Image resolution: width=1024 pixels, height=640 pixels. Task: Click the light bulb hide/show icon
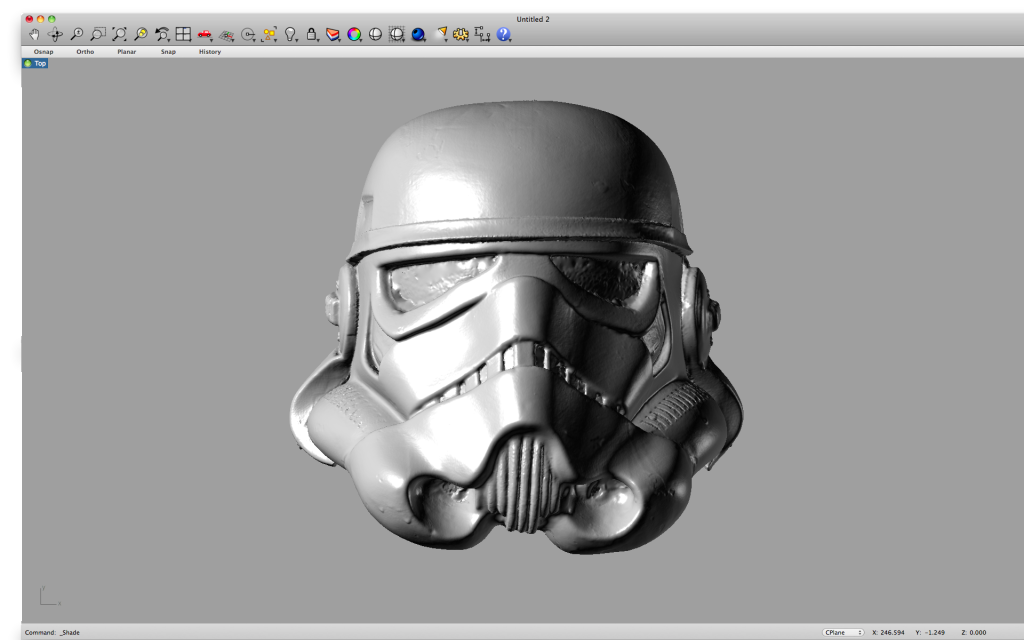click(291, 34)
